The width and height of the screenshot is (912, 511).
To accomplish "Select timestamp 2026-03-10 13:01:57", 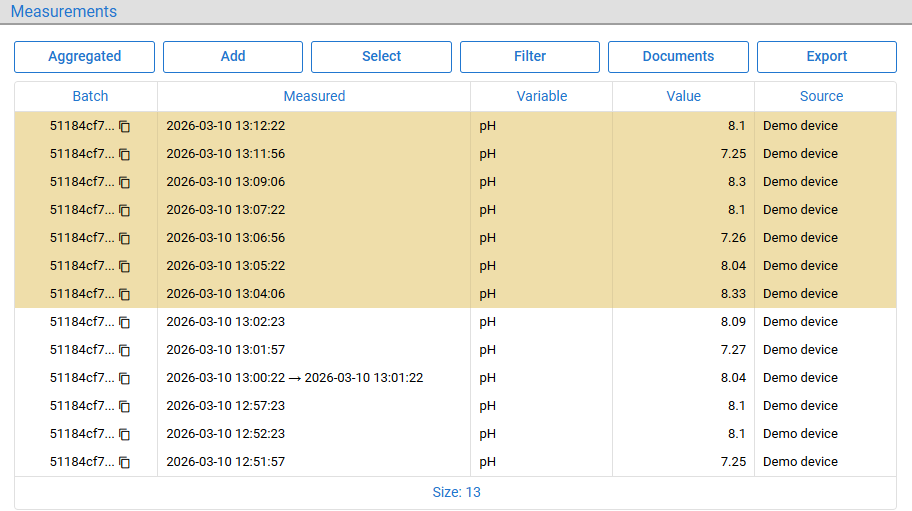I will click(x=226, y=349).
